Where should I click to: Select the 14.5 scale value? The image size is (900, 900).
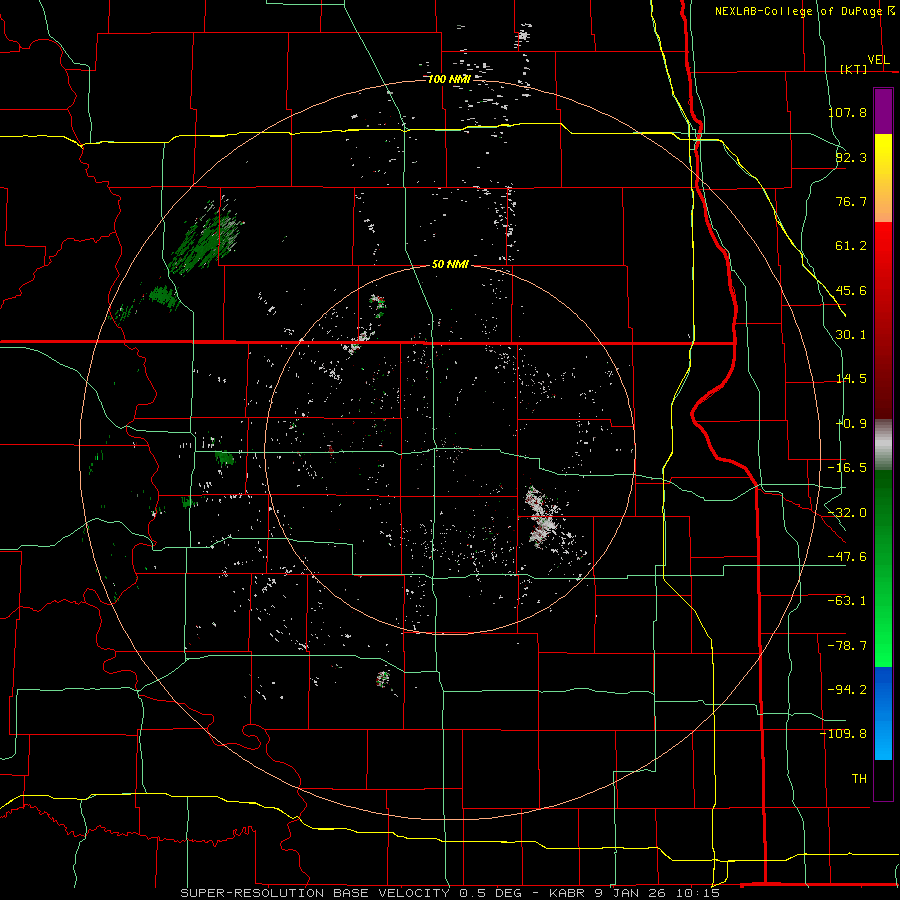coord(851,379)
